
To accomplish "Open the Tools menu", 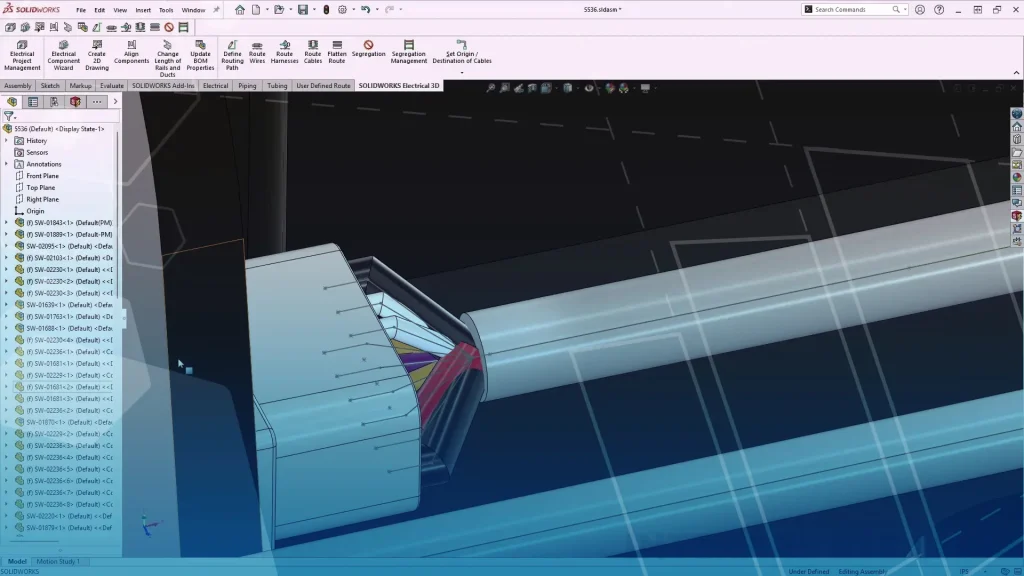I will [x=165, y=11].
